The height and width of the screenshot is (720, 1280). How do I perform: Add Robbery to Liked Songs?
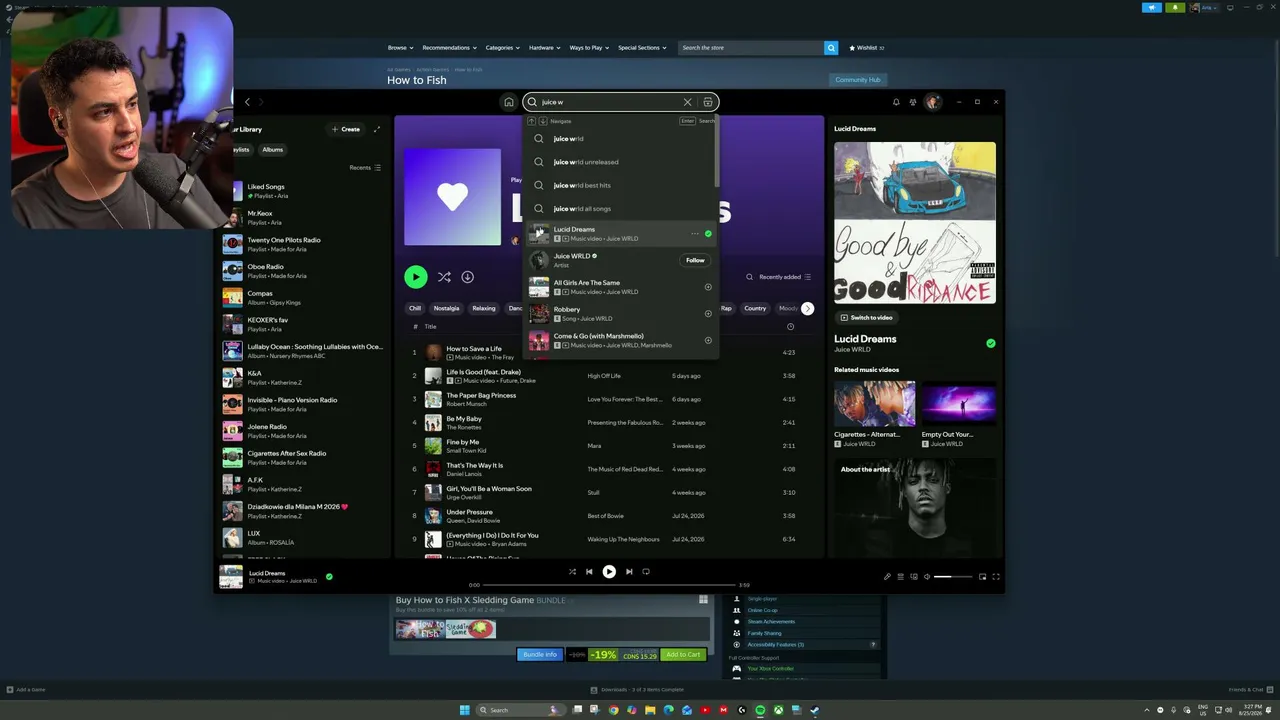(x=708, y=314)
